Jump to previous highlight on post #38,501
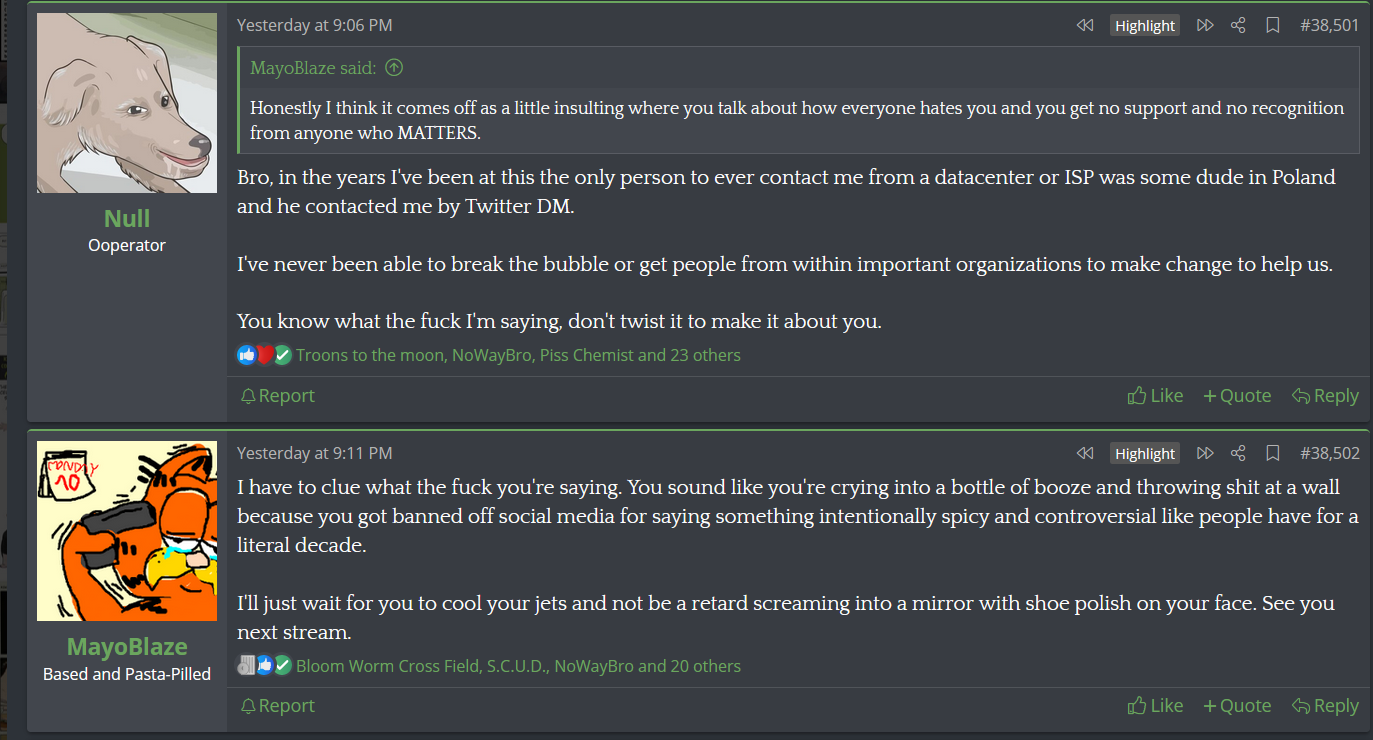Screen dimensions: 1373x740 1085,25
